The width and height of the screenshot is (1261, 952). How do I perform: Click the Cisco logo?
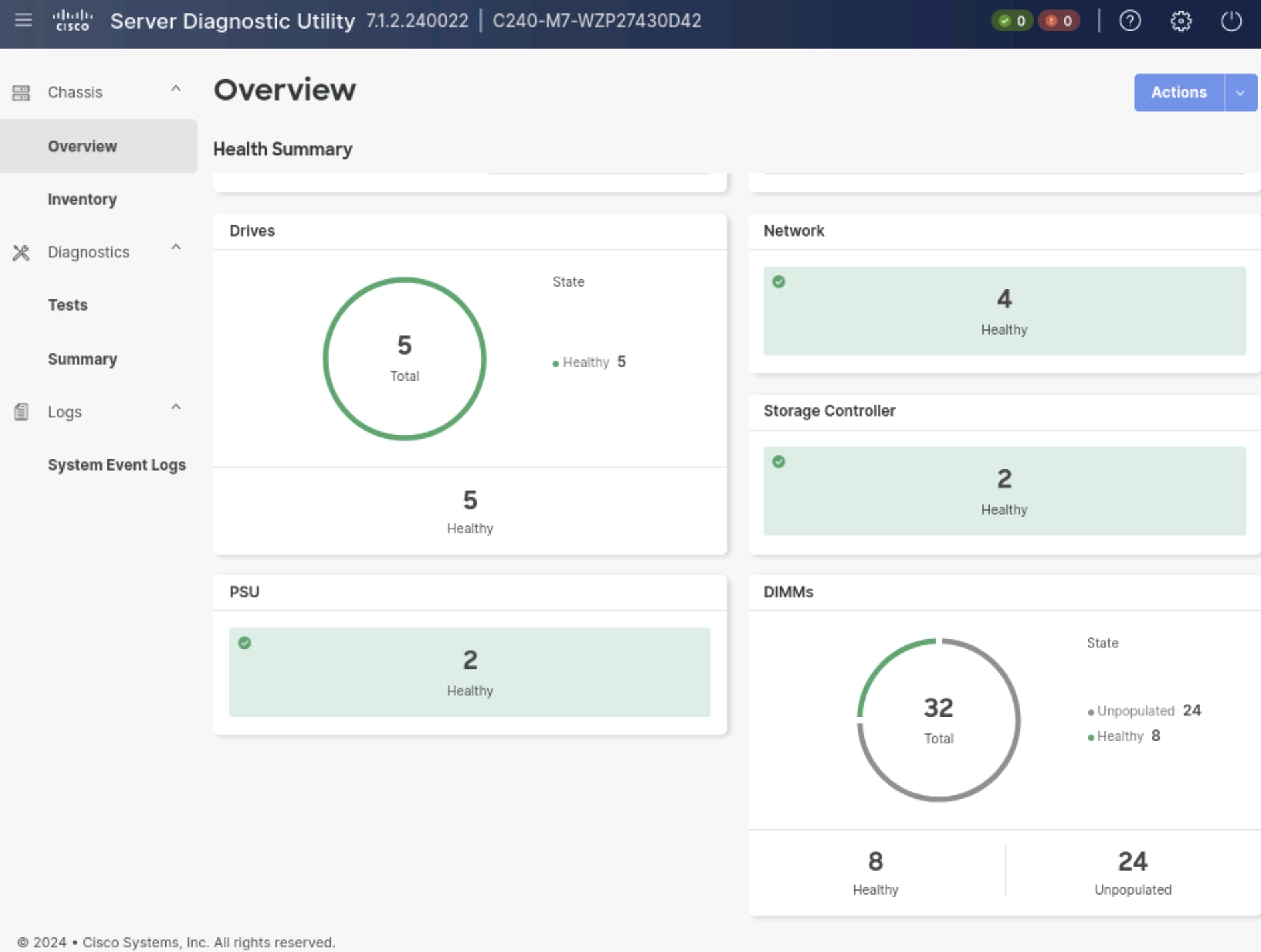[x=72, y=19]
